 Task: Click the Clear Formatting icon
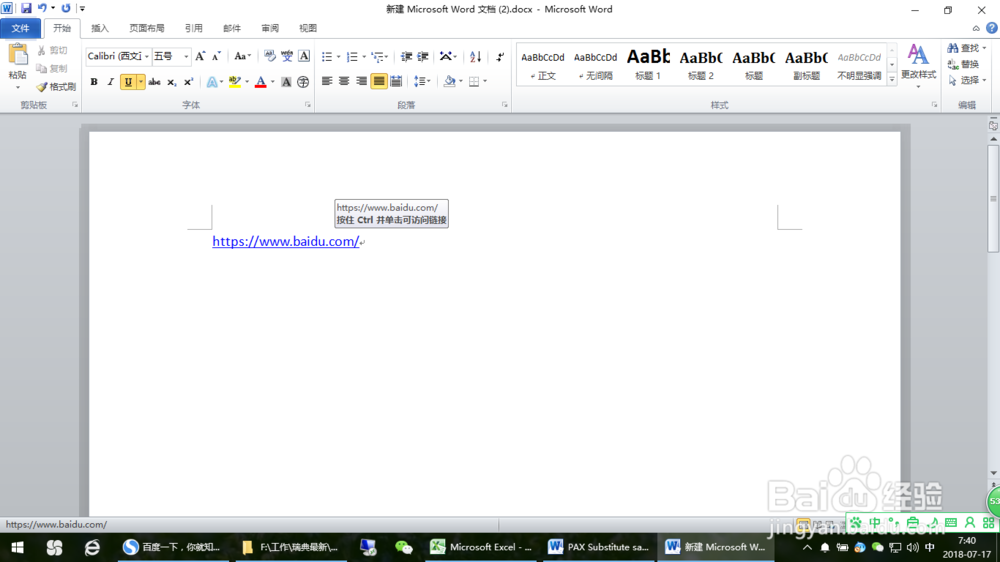tap(270, 56)
